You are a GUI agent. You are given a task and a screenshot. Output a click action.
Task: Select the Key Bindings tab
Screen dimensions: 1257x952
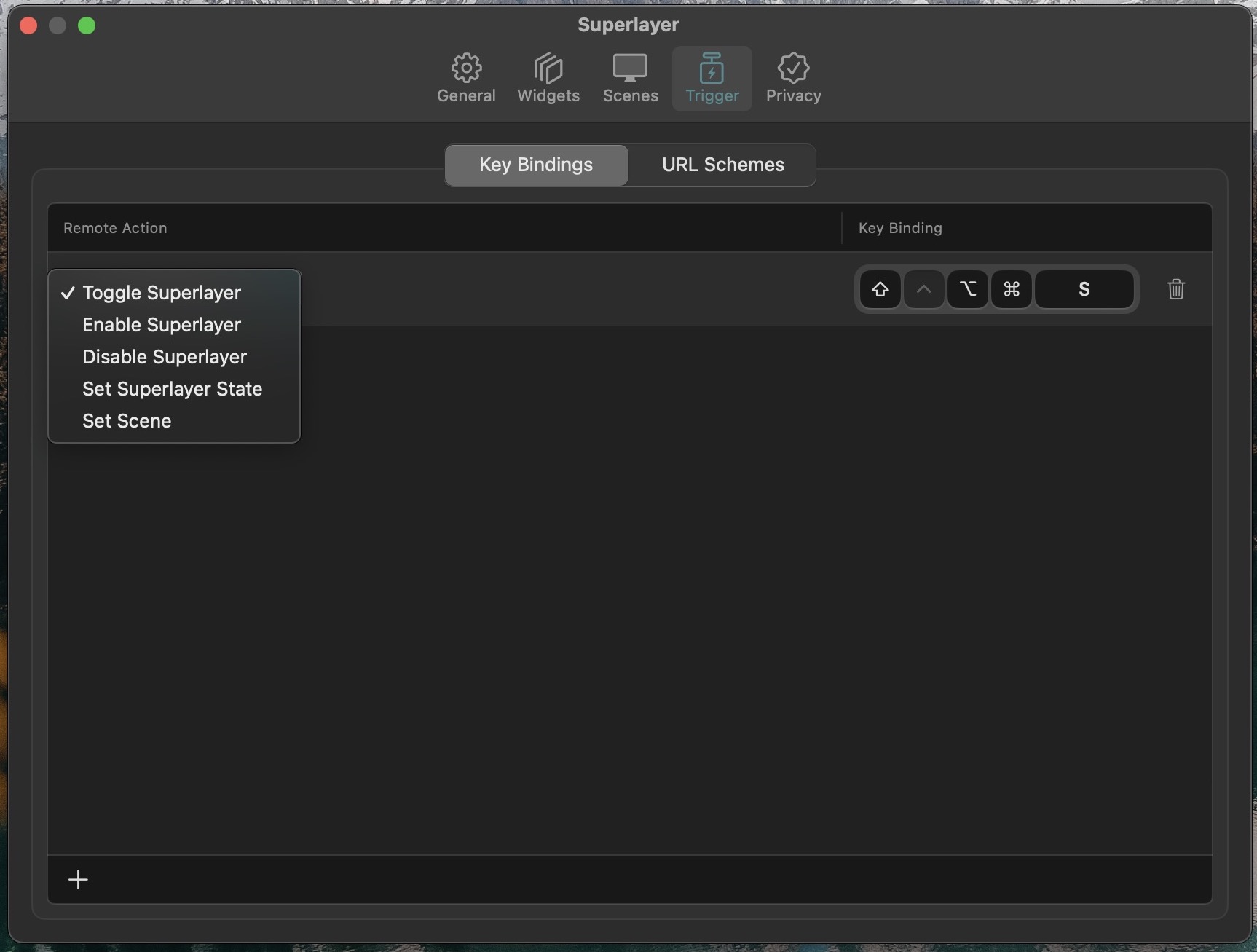[x=536, y=165]
